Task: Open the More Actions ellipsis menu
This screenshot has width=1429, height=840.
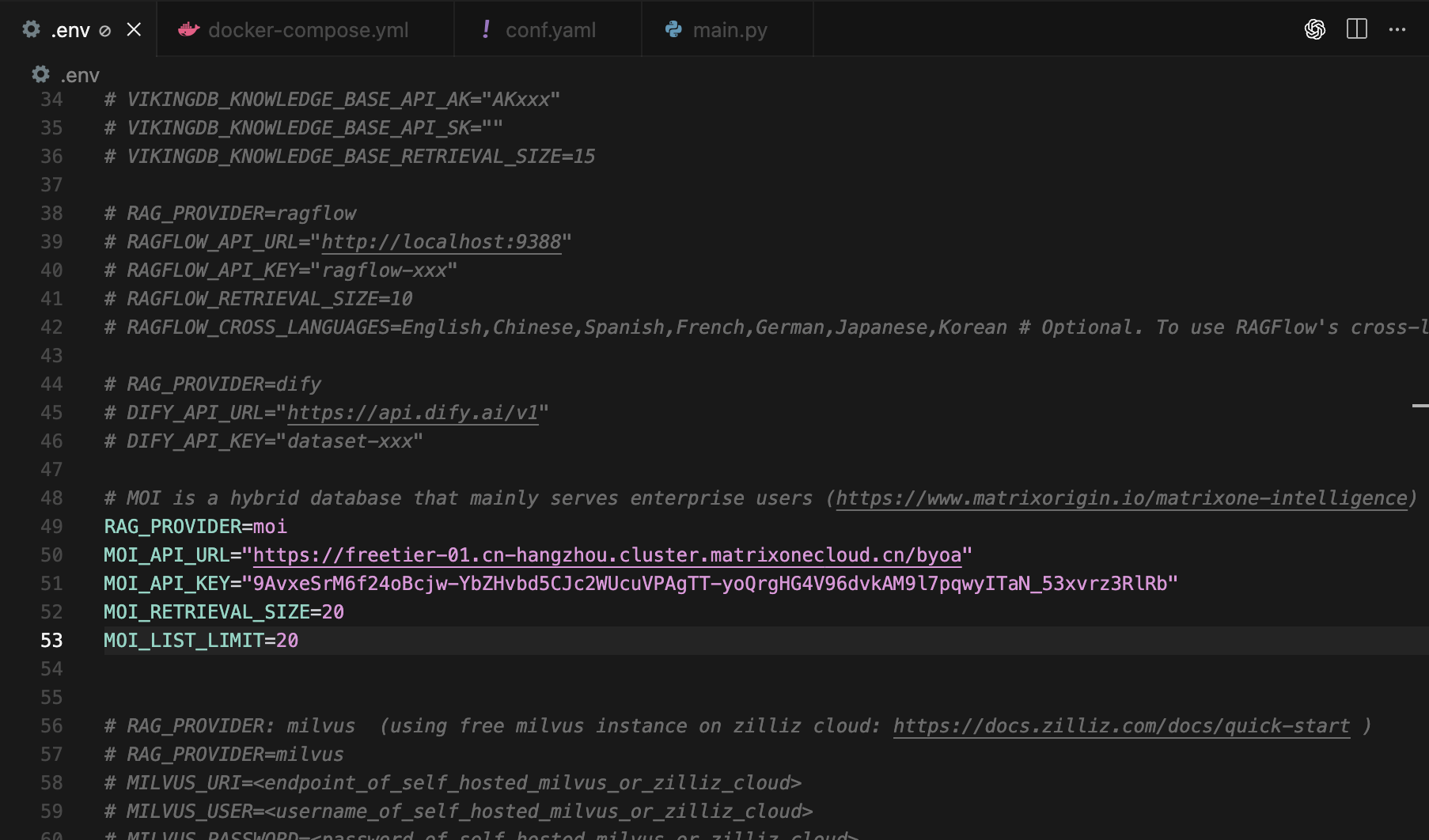Action: click(1397, 30)
